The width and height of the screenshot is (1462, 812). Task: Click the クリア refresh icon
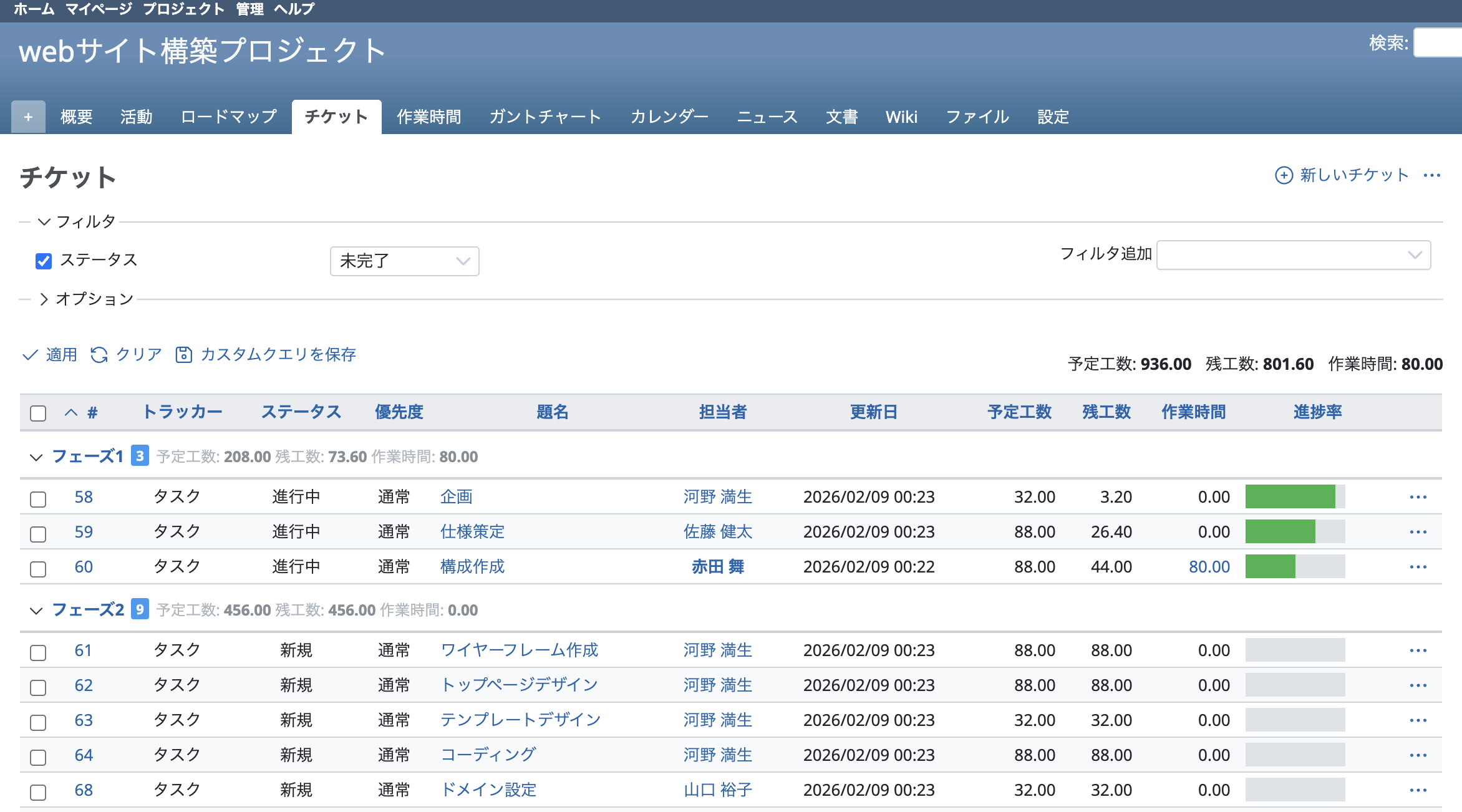pos(99,355)
